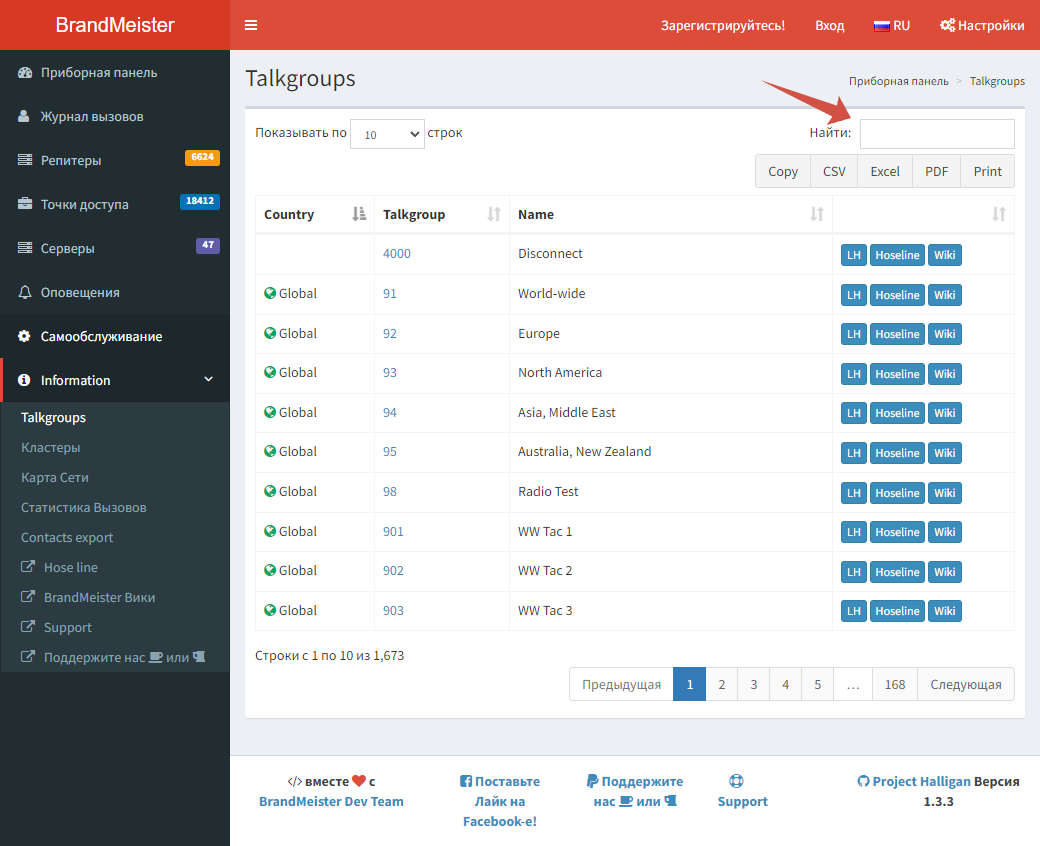Export the table as PDF
The width and height of the screenshot is (1040, 846).
click(937, 171)
